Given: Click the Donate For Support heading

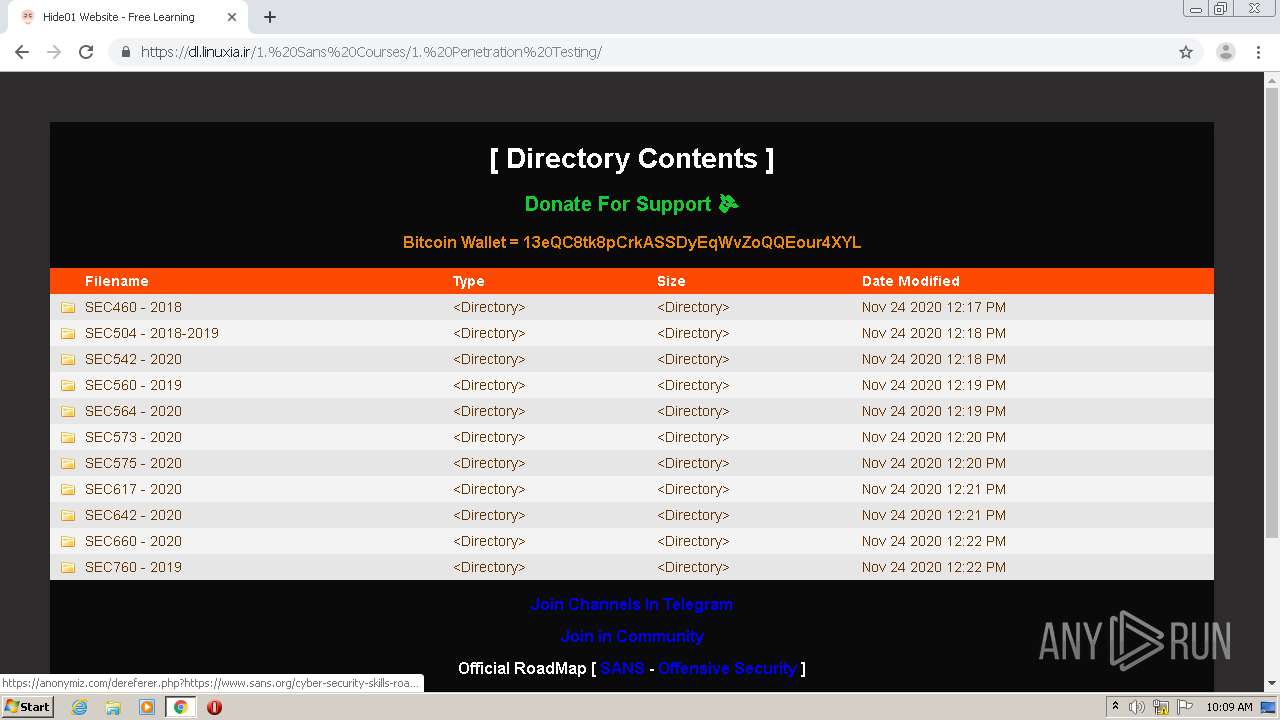Looking at the screenshot, I should [632, 204].
